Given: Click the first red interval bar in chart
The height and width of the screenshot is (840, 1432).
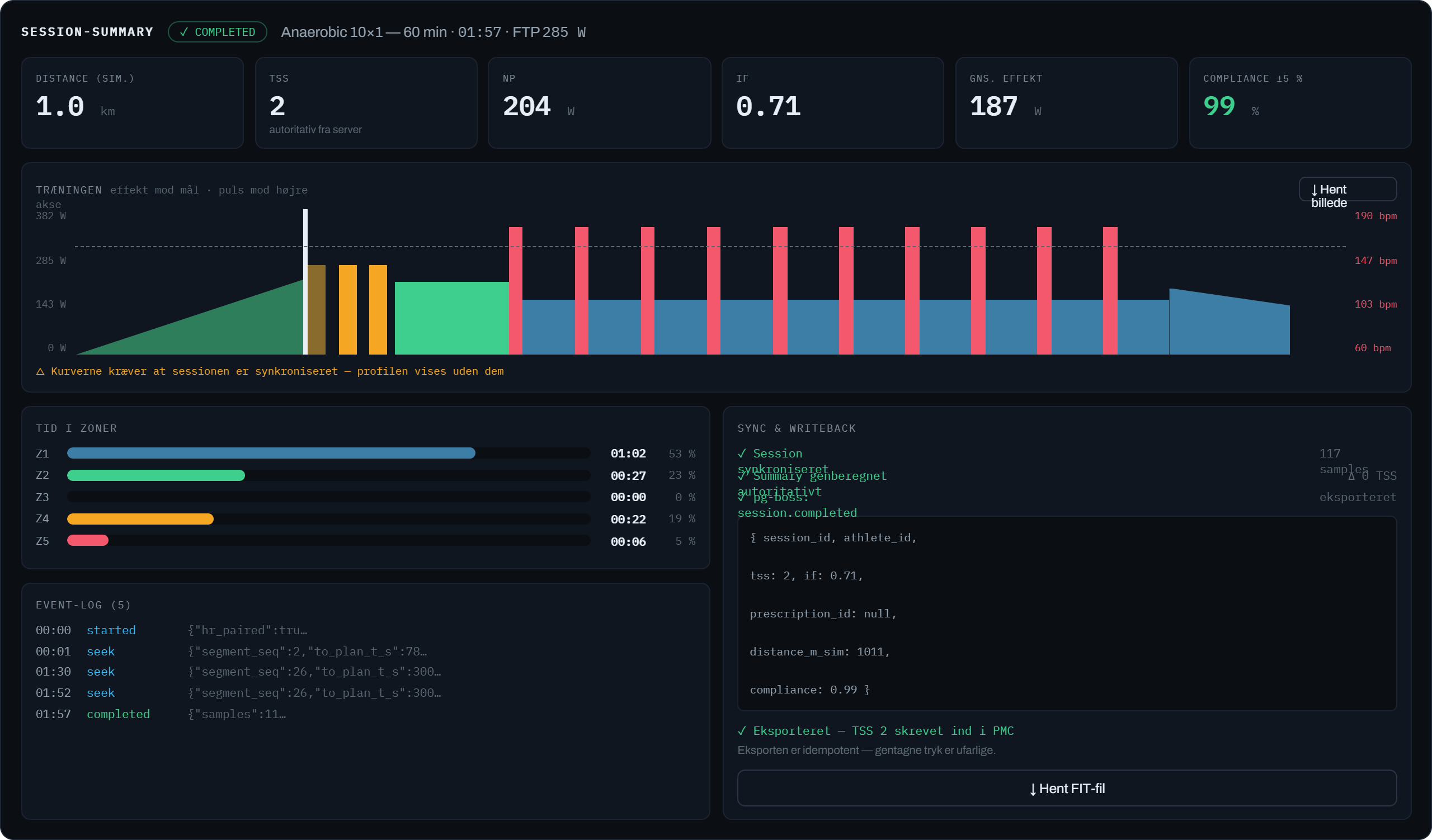Looking at the screenshot, I should tap(515, 291).
